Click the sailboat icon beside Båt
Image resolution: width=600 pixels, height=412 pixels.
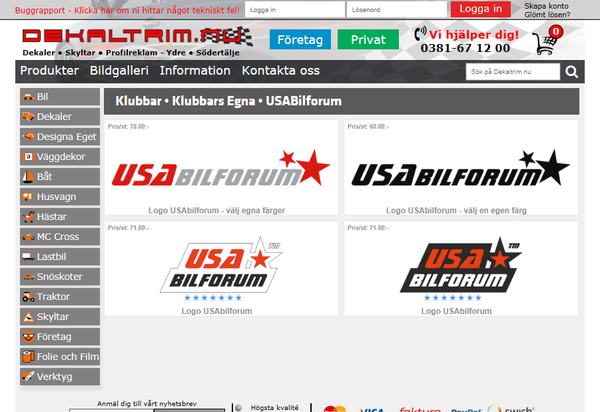[x=28, y=177]
